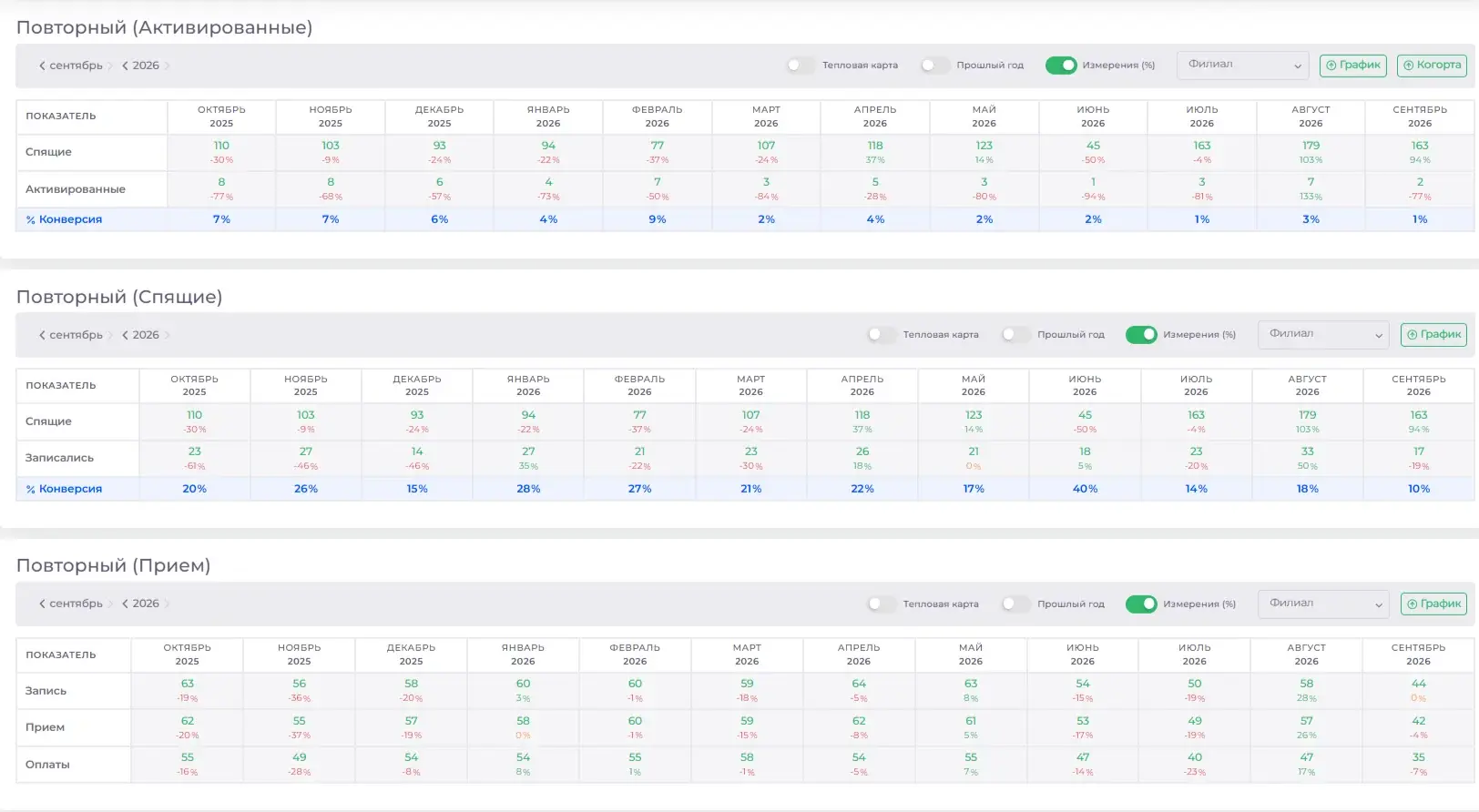
Task: Go to previous month in Повторный (Активированные)
Action: [x=42, y=66]
